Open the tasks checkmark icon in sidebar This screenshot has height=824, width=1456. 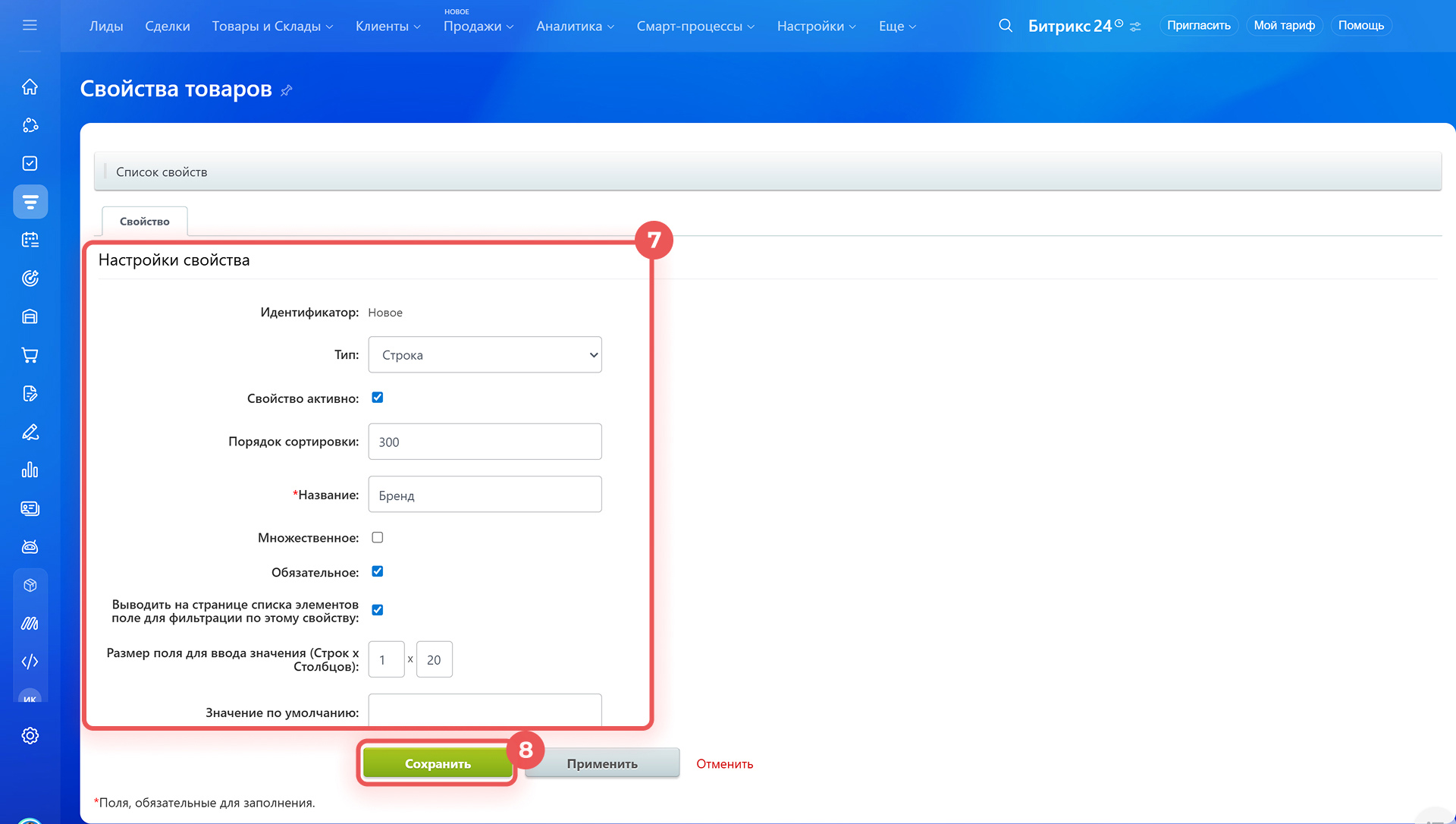point(30,163)
